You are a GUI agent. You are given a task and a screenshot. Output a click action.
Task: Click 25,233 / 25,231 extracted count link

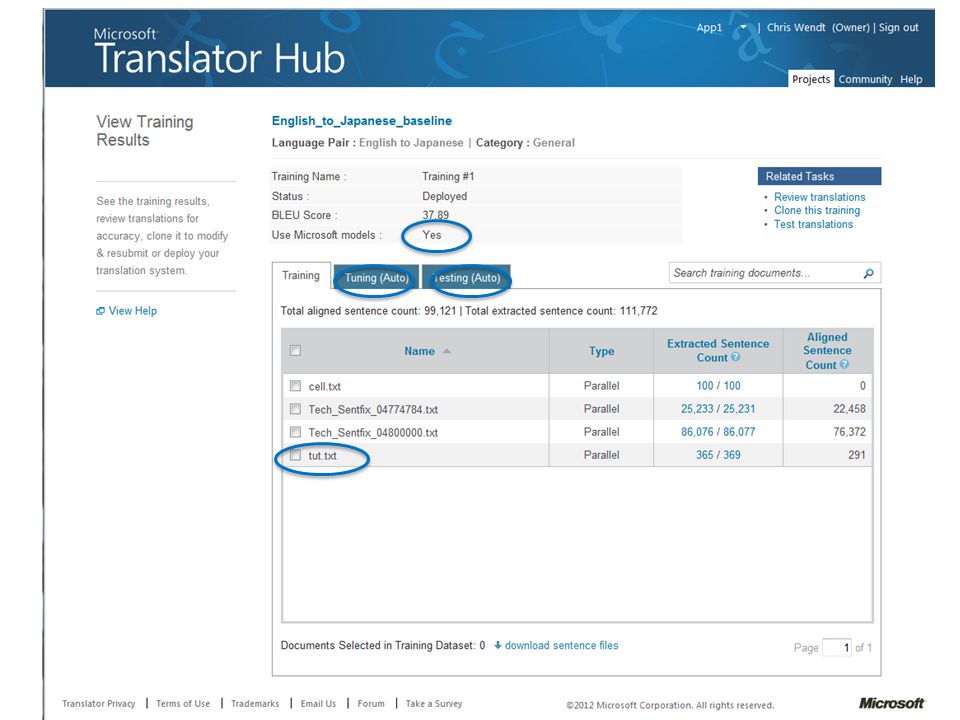(718, 409)
